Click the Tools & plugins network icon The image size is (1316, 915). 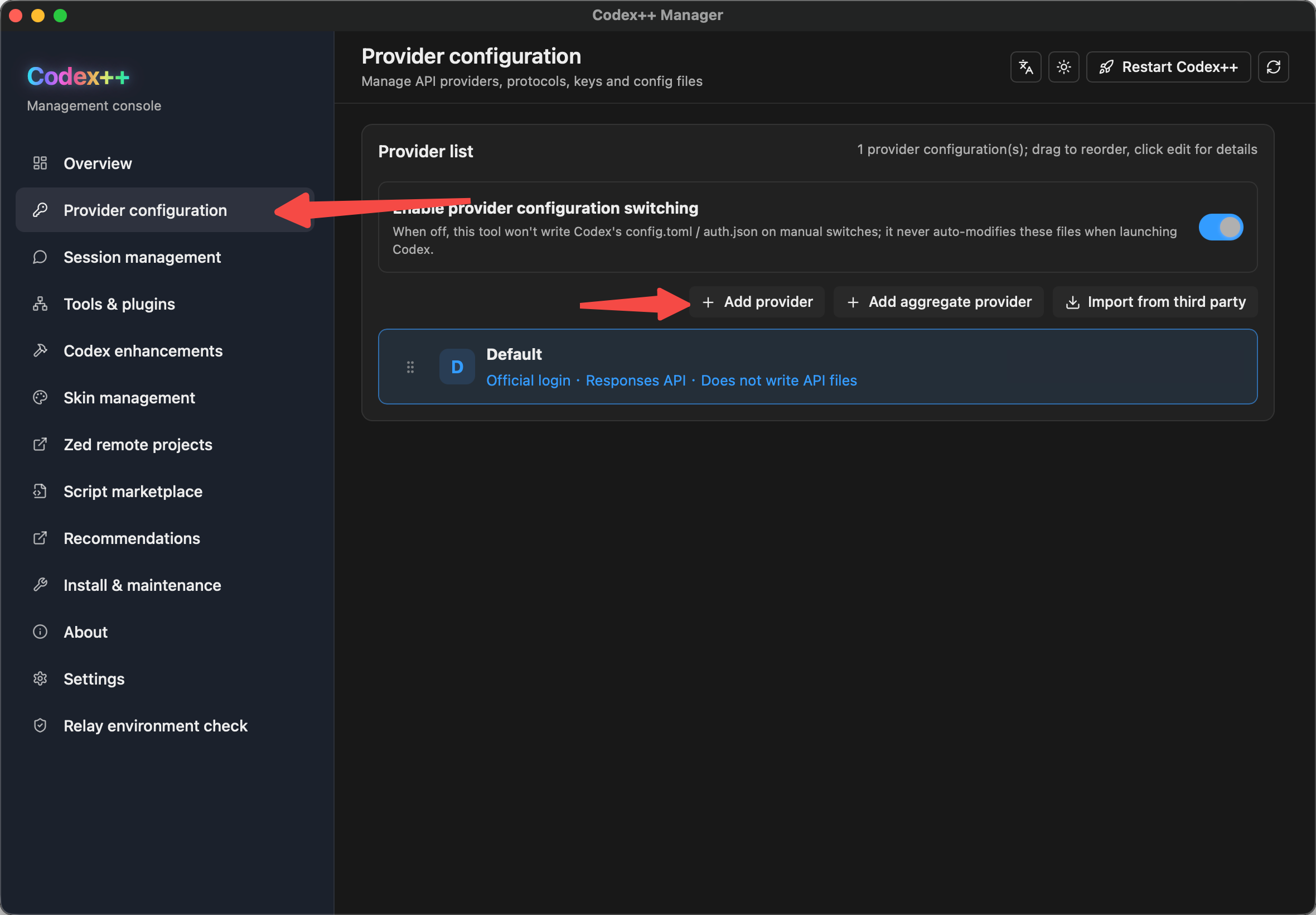40,304
